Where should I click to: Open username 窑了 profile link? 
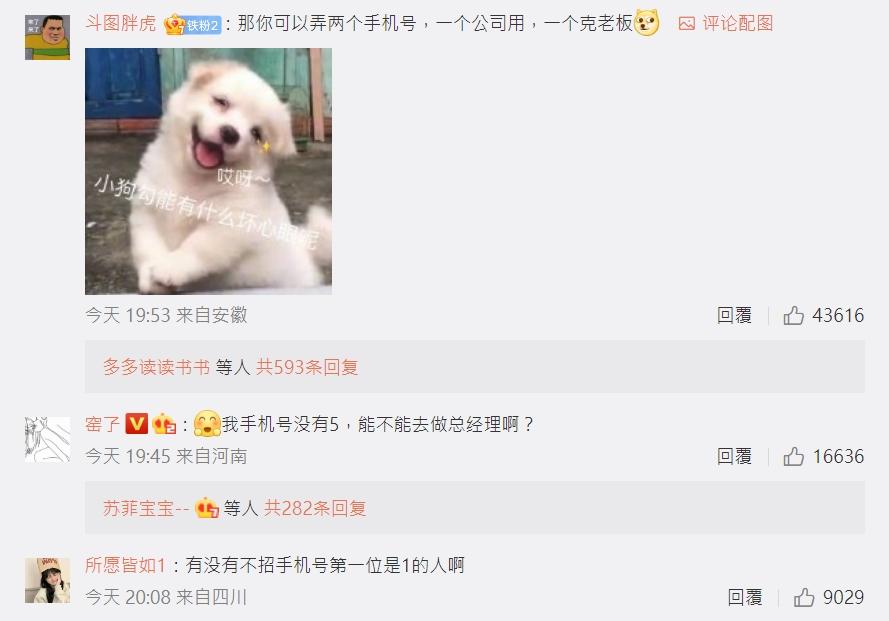point(102,424)
